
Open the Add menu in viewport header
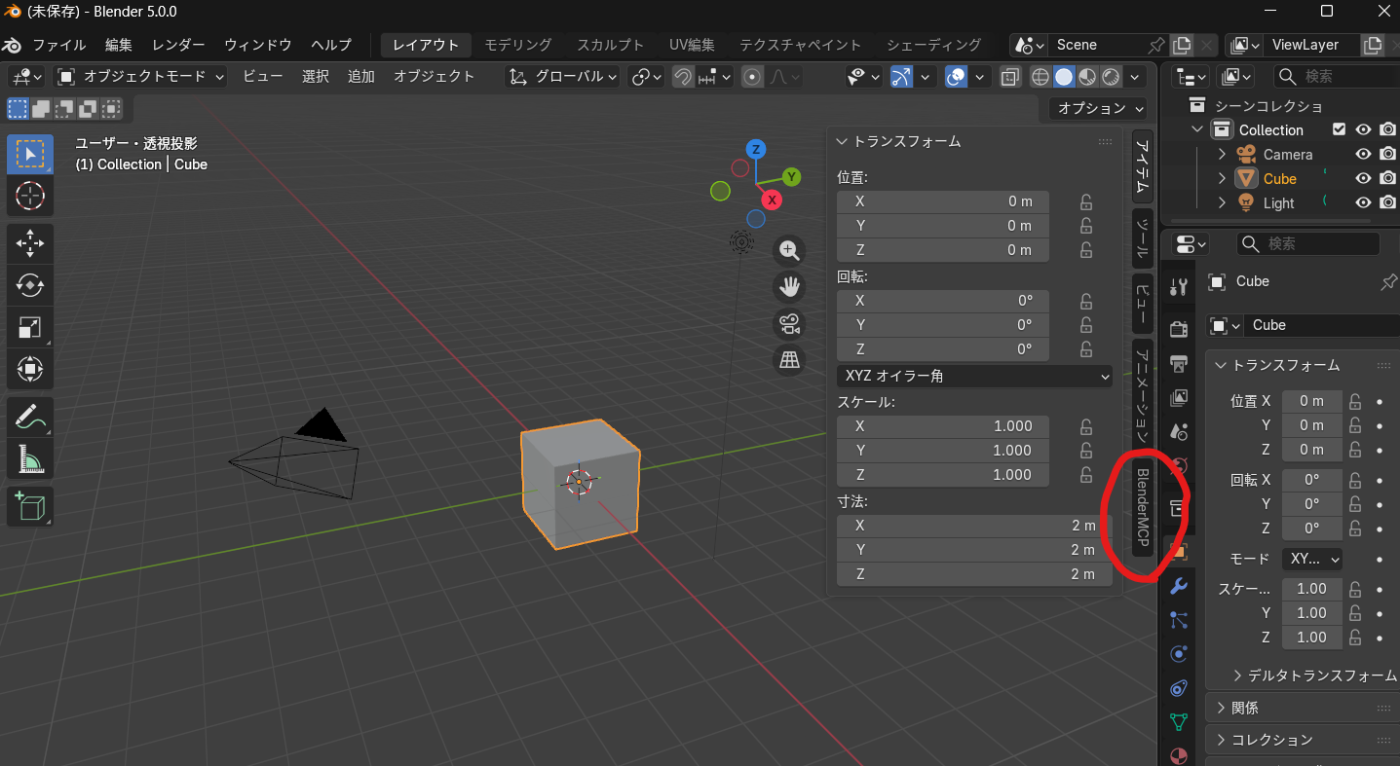[361, 76]
